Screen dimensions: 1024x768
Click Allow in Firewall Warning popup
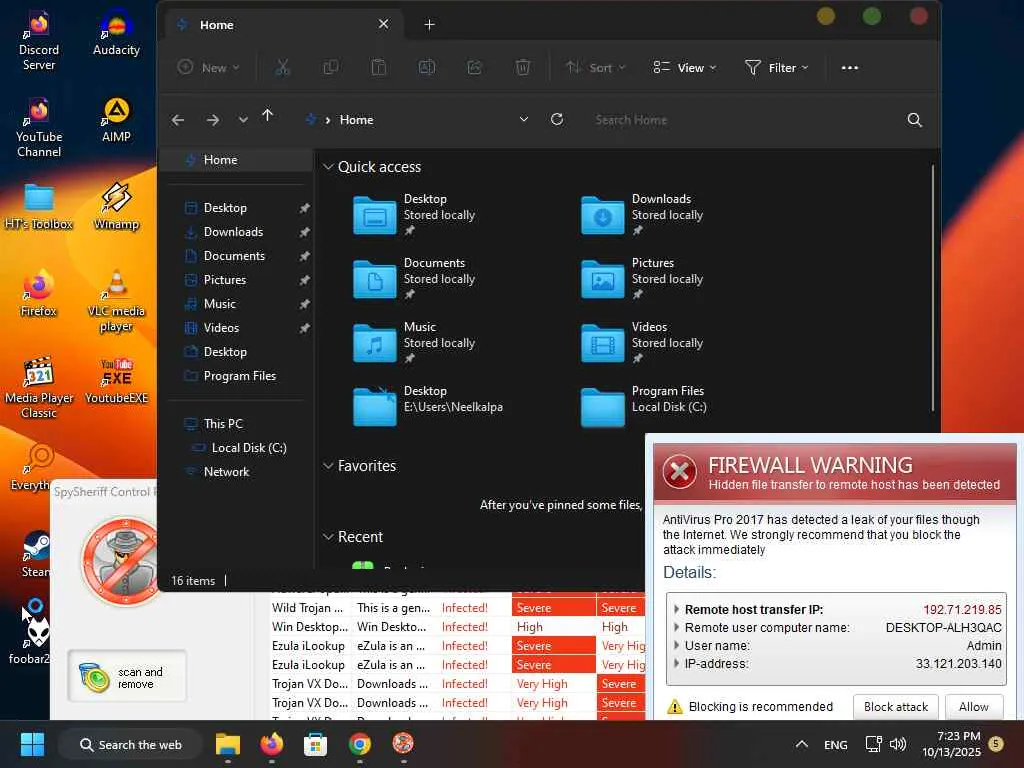pyautogui.click(x=974, y=707)
